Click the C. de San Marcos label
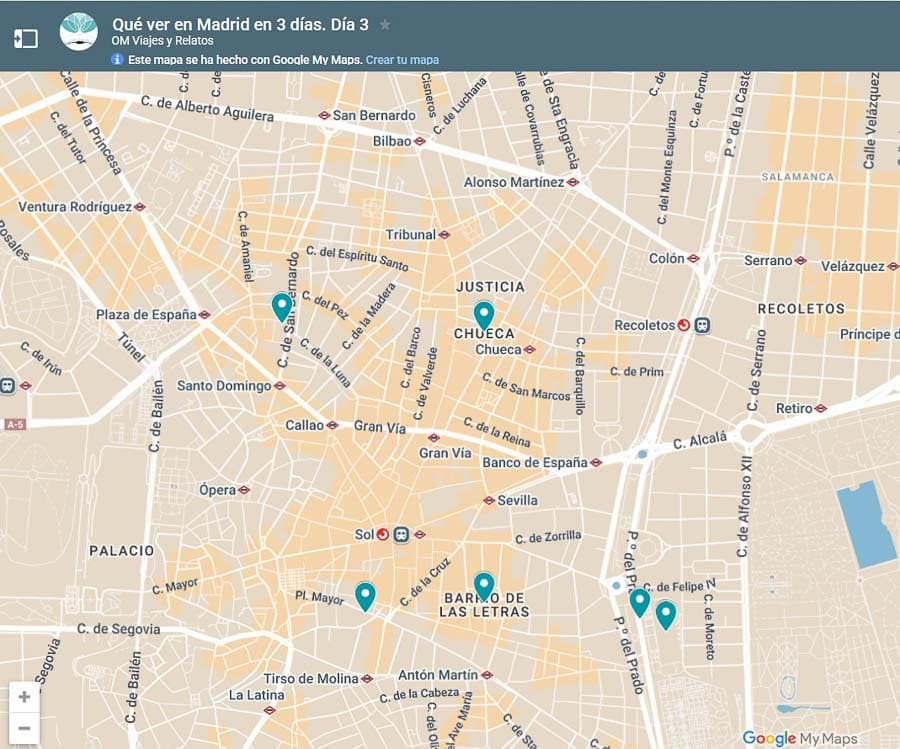 (526, 387)
